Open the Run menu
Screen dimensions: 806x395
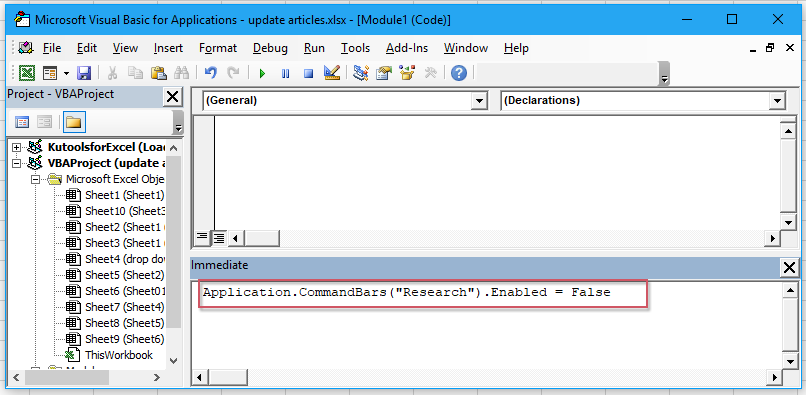314,48
